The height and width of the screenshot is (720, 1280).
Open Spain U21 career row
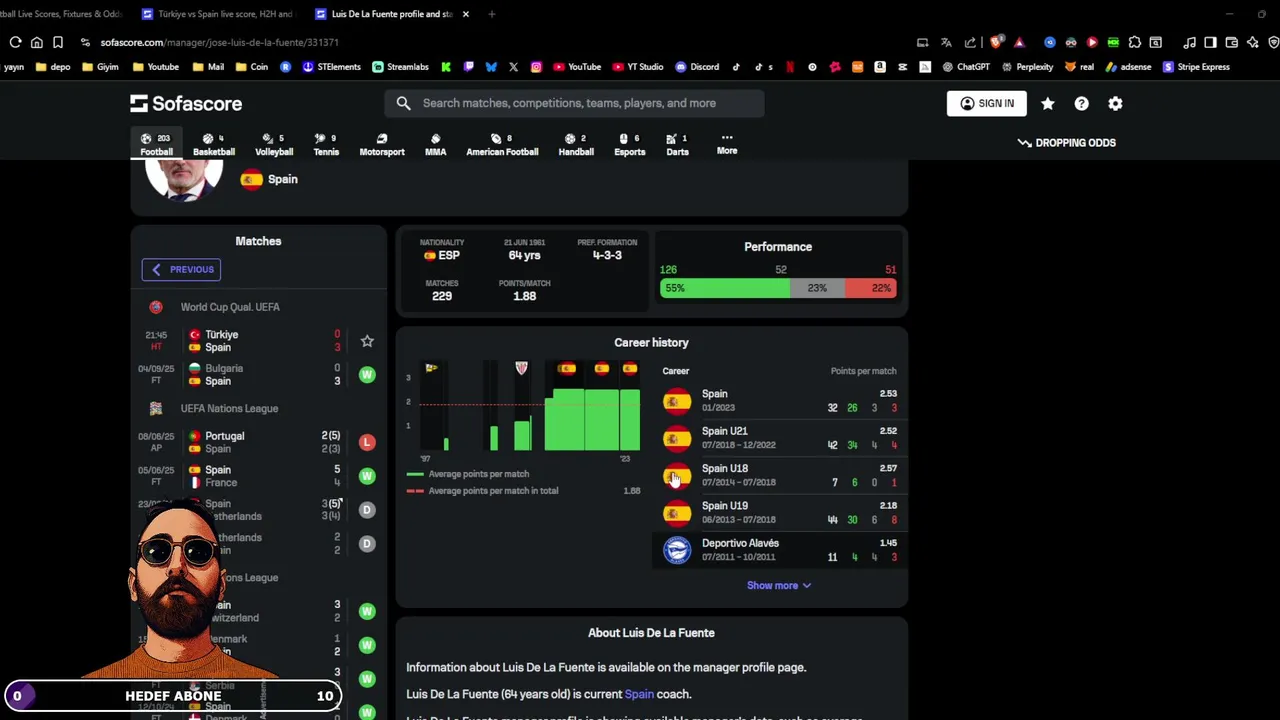780,438
